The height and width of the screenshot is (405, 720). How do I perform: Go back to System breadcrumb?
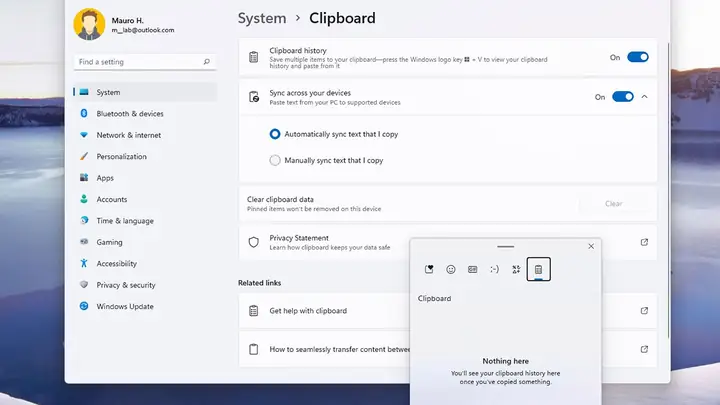tap(262, 18)
